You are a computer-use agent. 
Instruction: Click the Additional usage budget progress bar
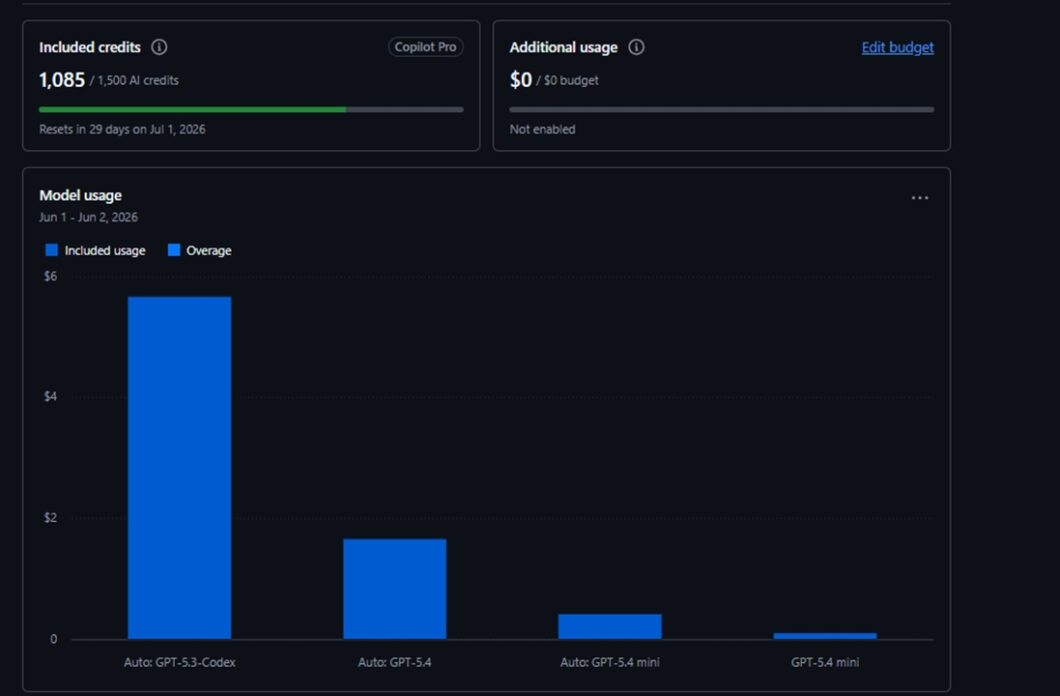[721, 109]
